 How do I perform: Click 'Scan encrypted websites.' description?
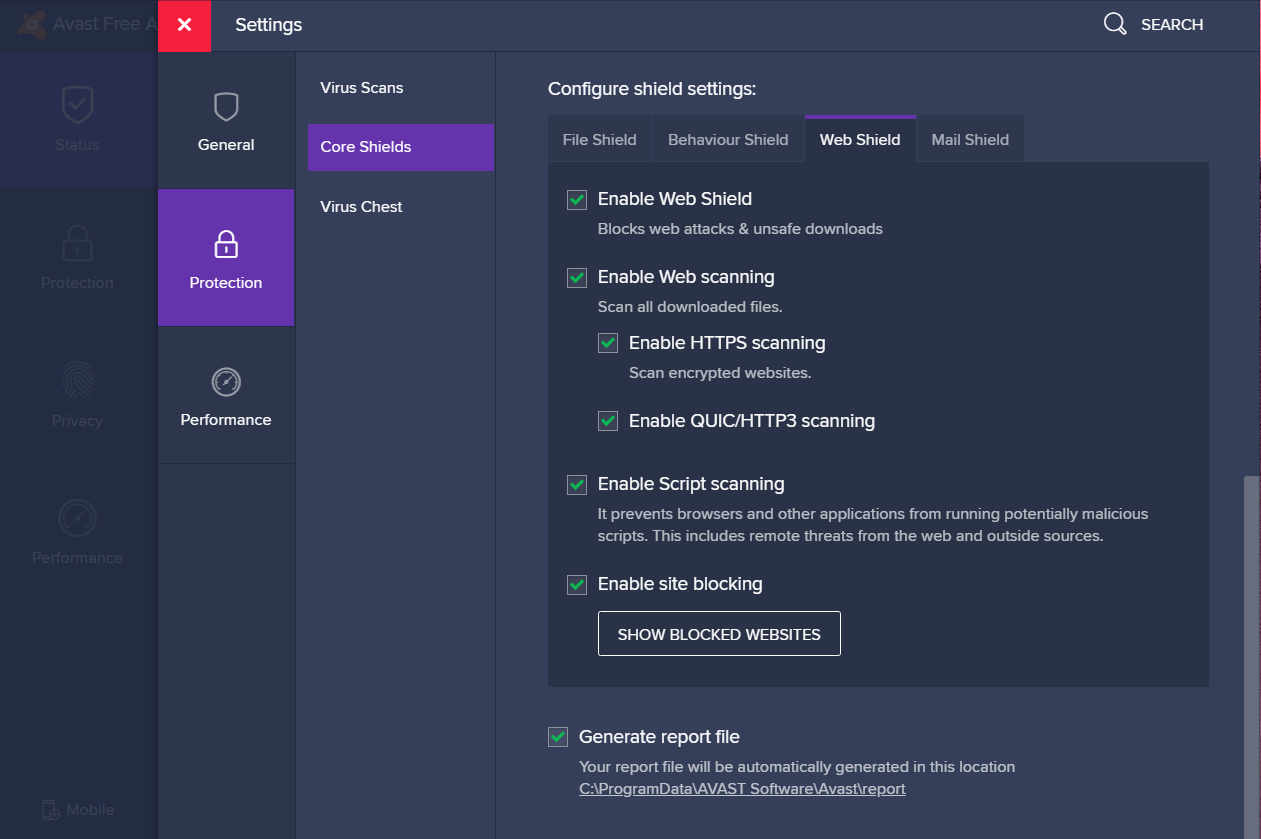coord(720,373)
